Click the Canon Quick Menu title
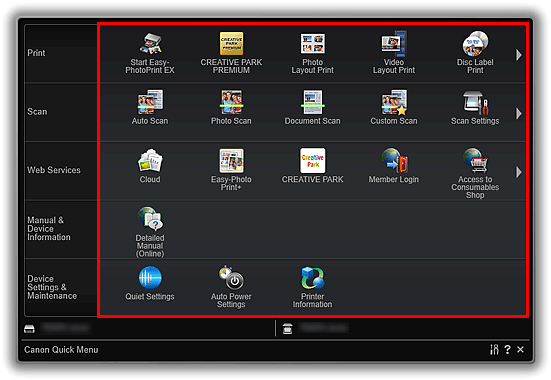Image resolution: width=551 pixels, height=380 pixels. pyautogui.click(x=61, y=350)
